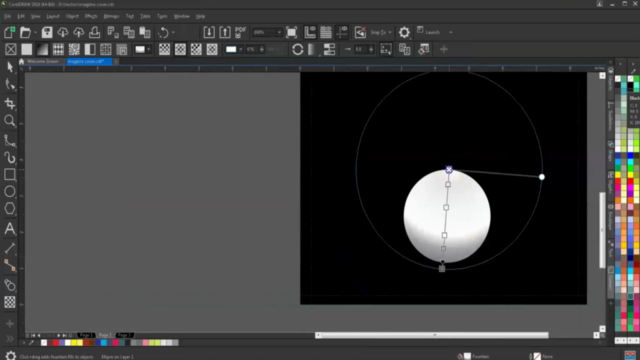Image resolution: width=640 pixels, height=360 pixels.
Task: Select No Fill in property bar
Action: (11, 49)
